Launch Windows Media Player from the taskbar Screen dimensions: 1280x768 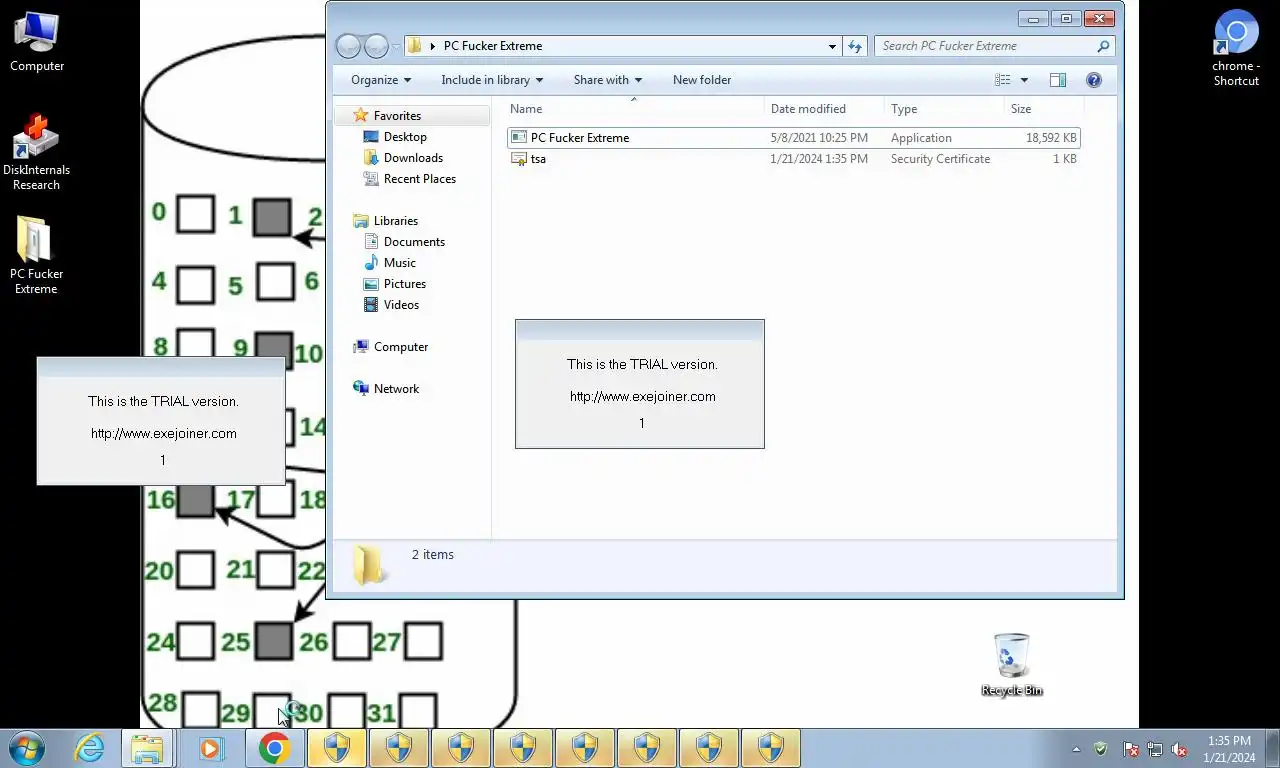coord(211,748)
